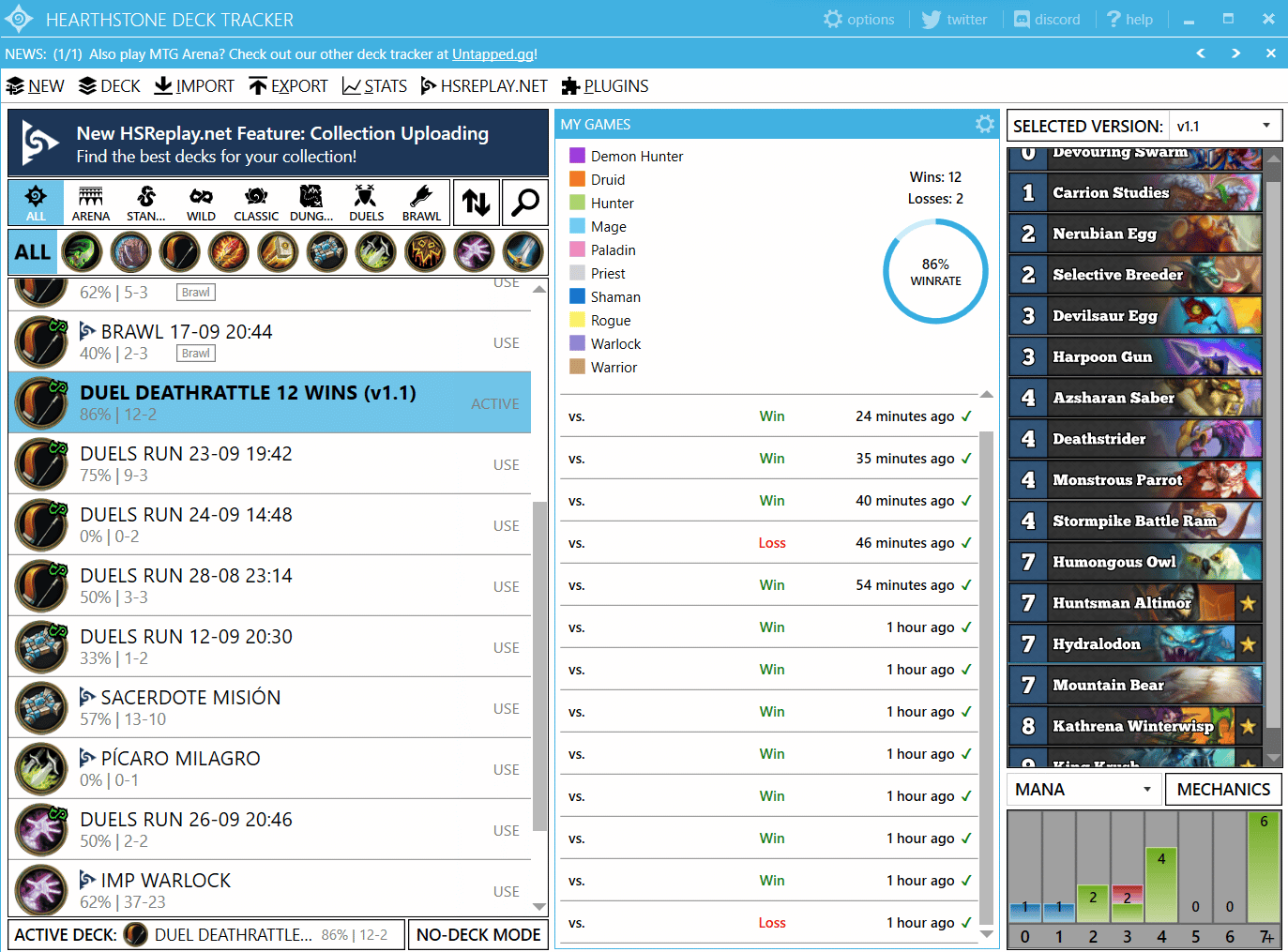Filter decks by Wild mode icon
The image size is (1288, 952).
pos(201,203)
